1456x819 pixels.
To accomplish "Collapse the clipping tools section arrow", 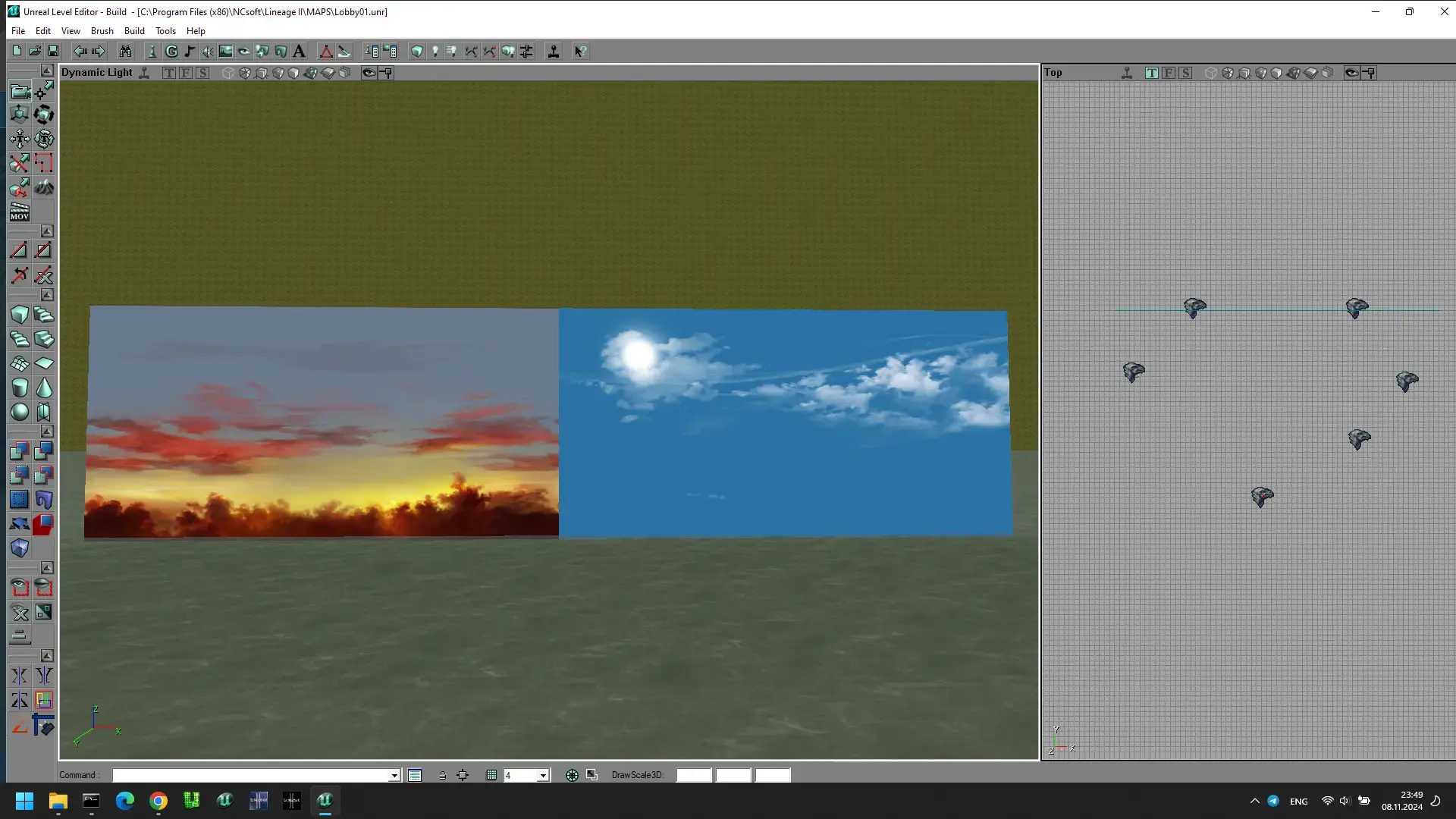I will click(47, 231).
